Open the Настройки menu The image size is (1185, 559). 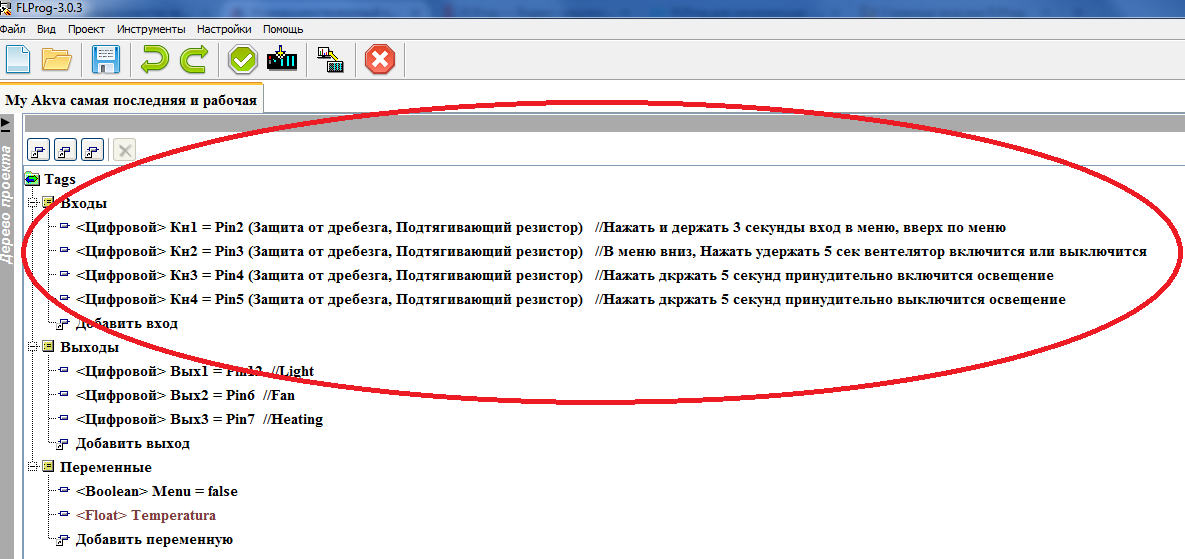(224, 29)
